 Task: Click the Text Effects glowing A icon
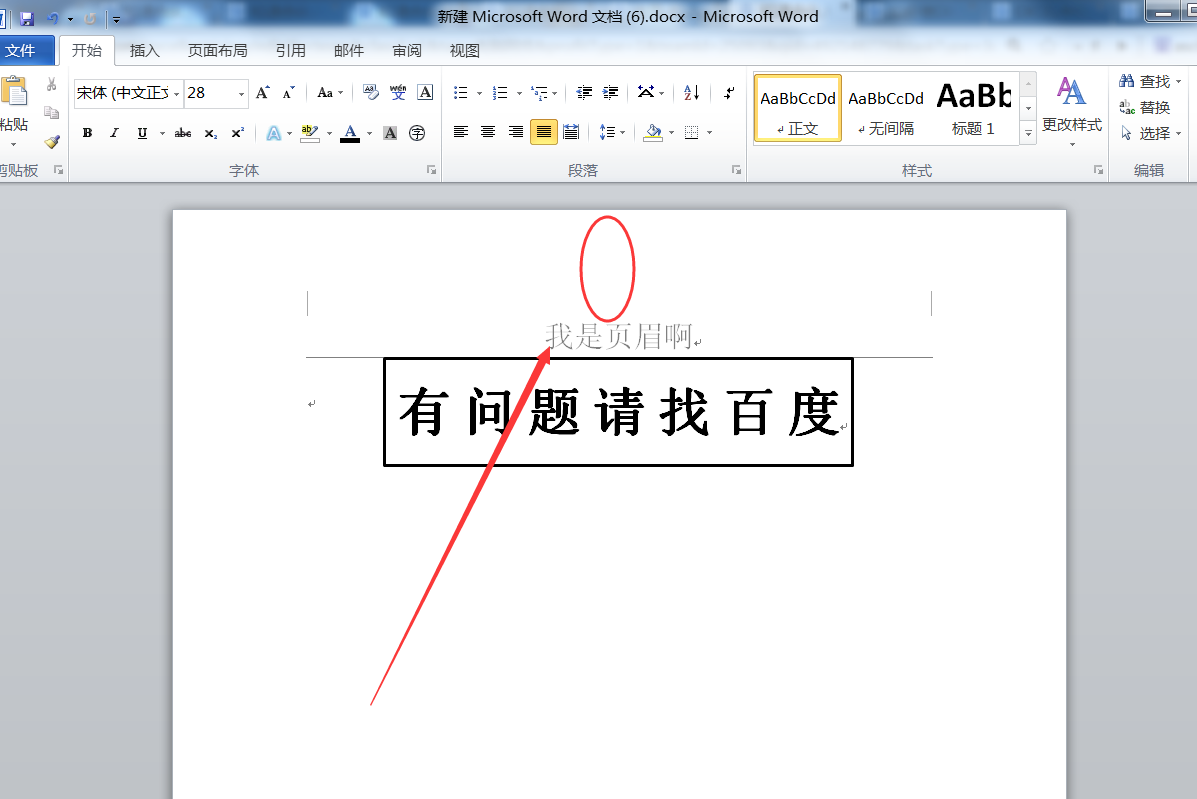point(273,134)
